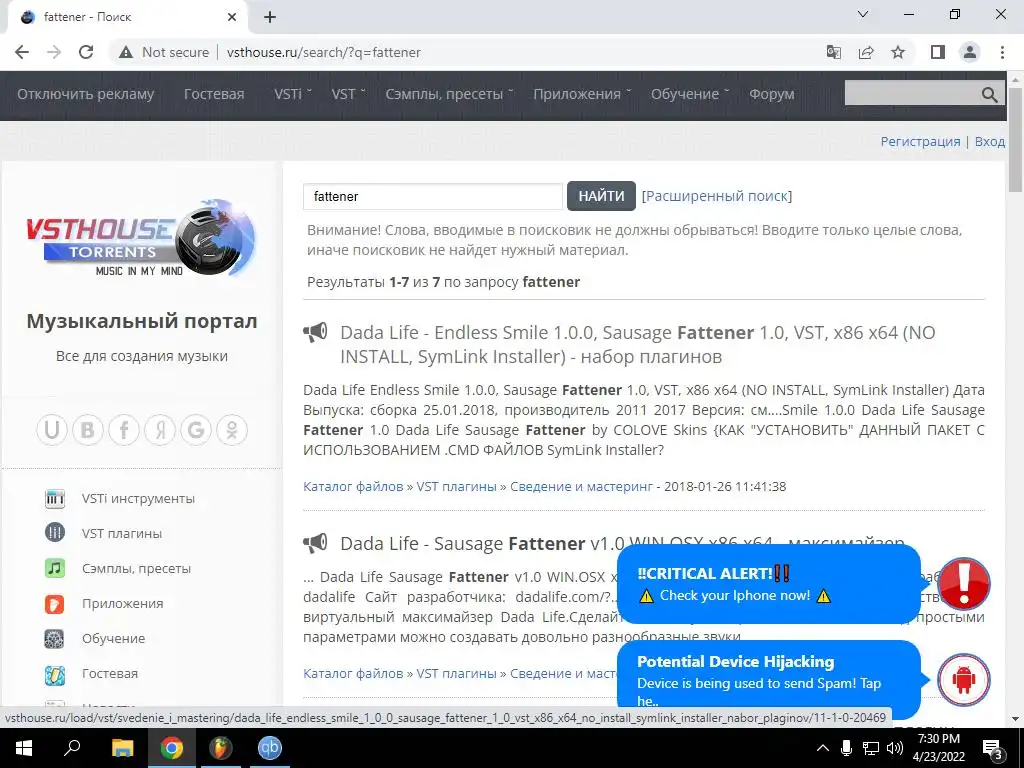Screen dimensions: 1024x768
Task: Click VSTi инструменты sidebar link
Action: tap(138, 498)
